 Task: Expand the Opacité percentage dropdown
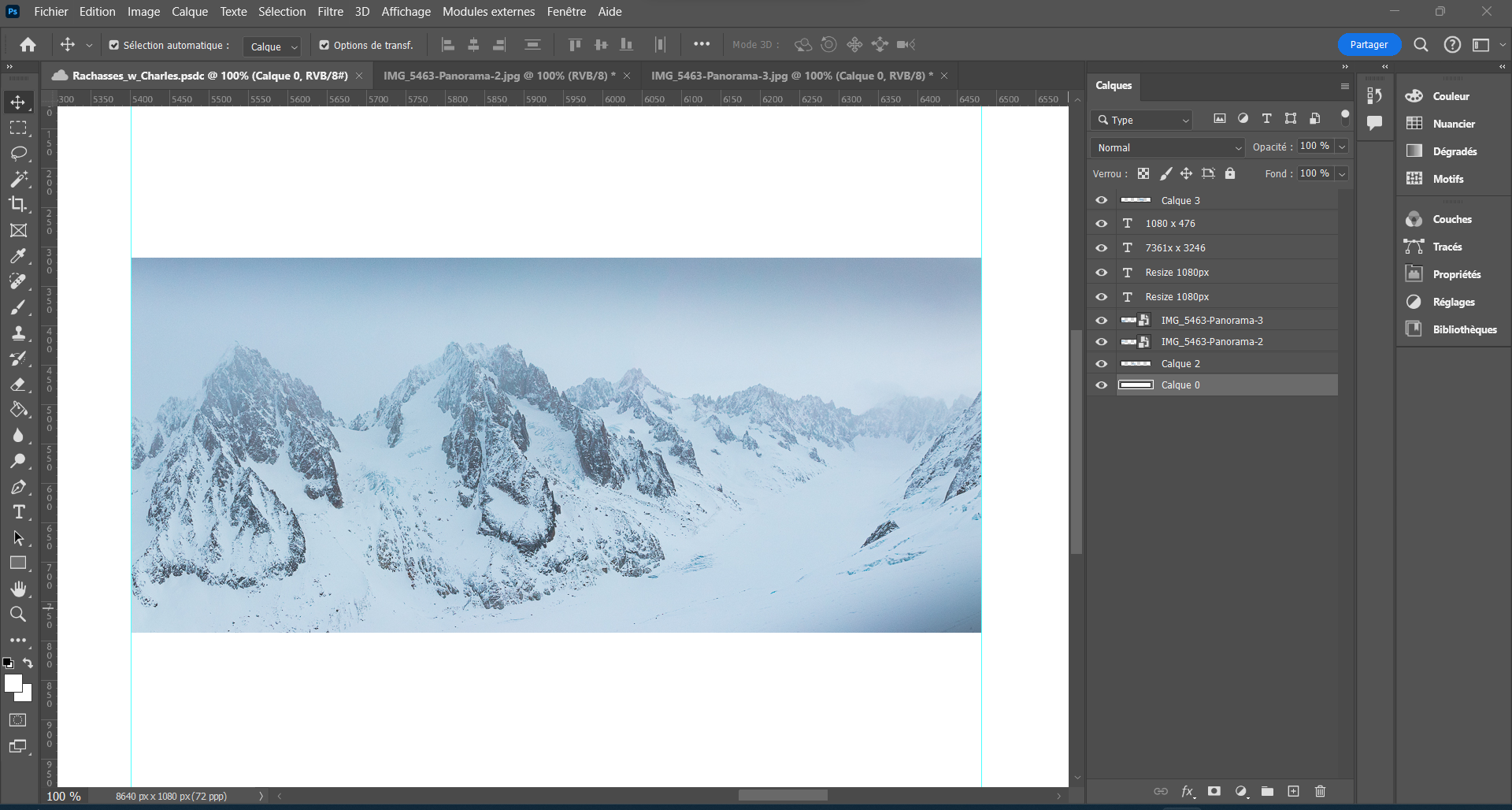(1341, 146)
